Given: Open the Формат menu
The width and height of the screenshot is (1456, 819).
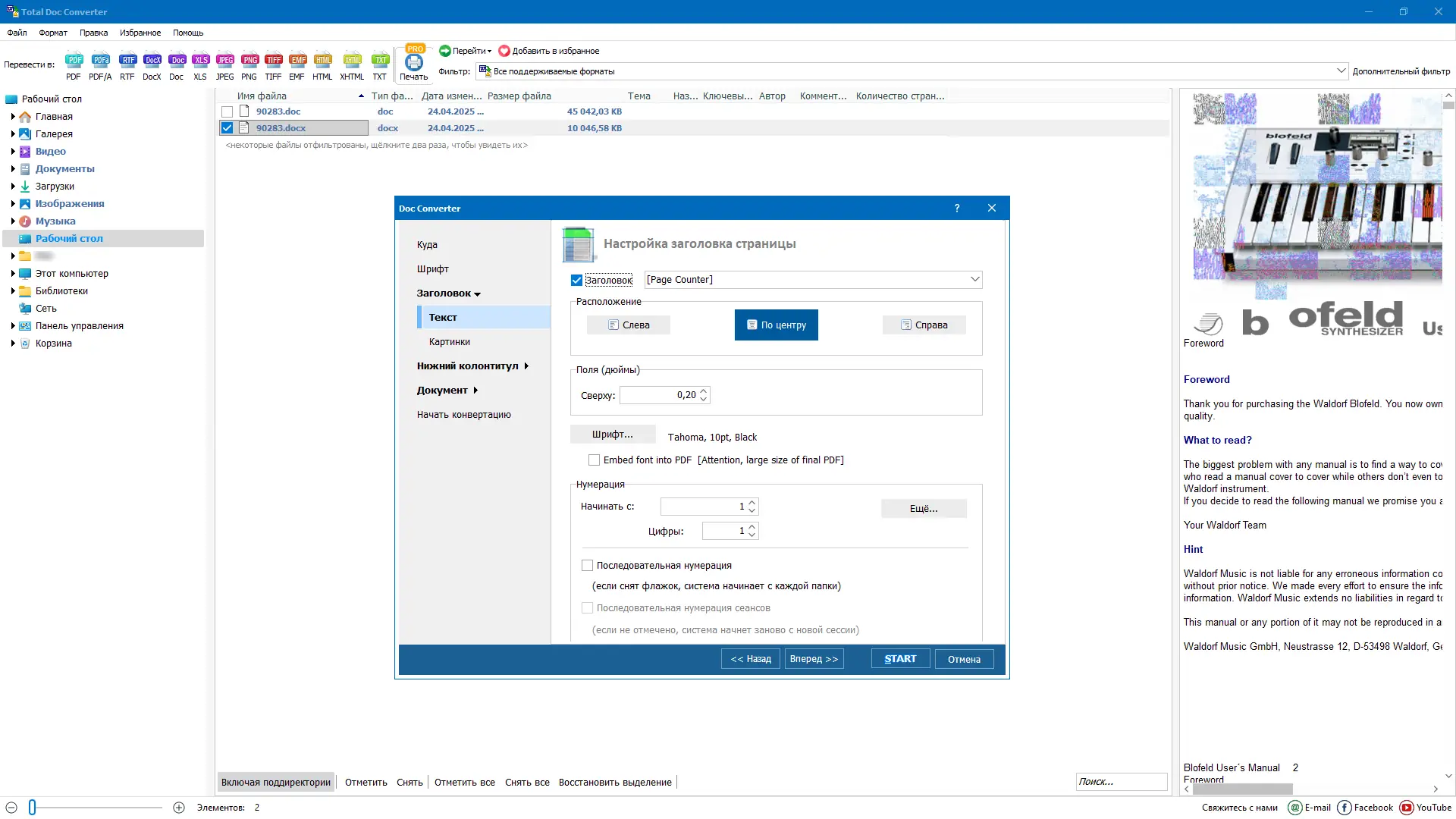Looking at the screenshot, I should (53, 33).
